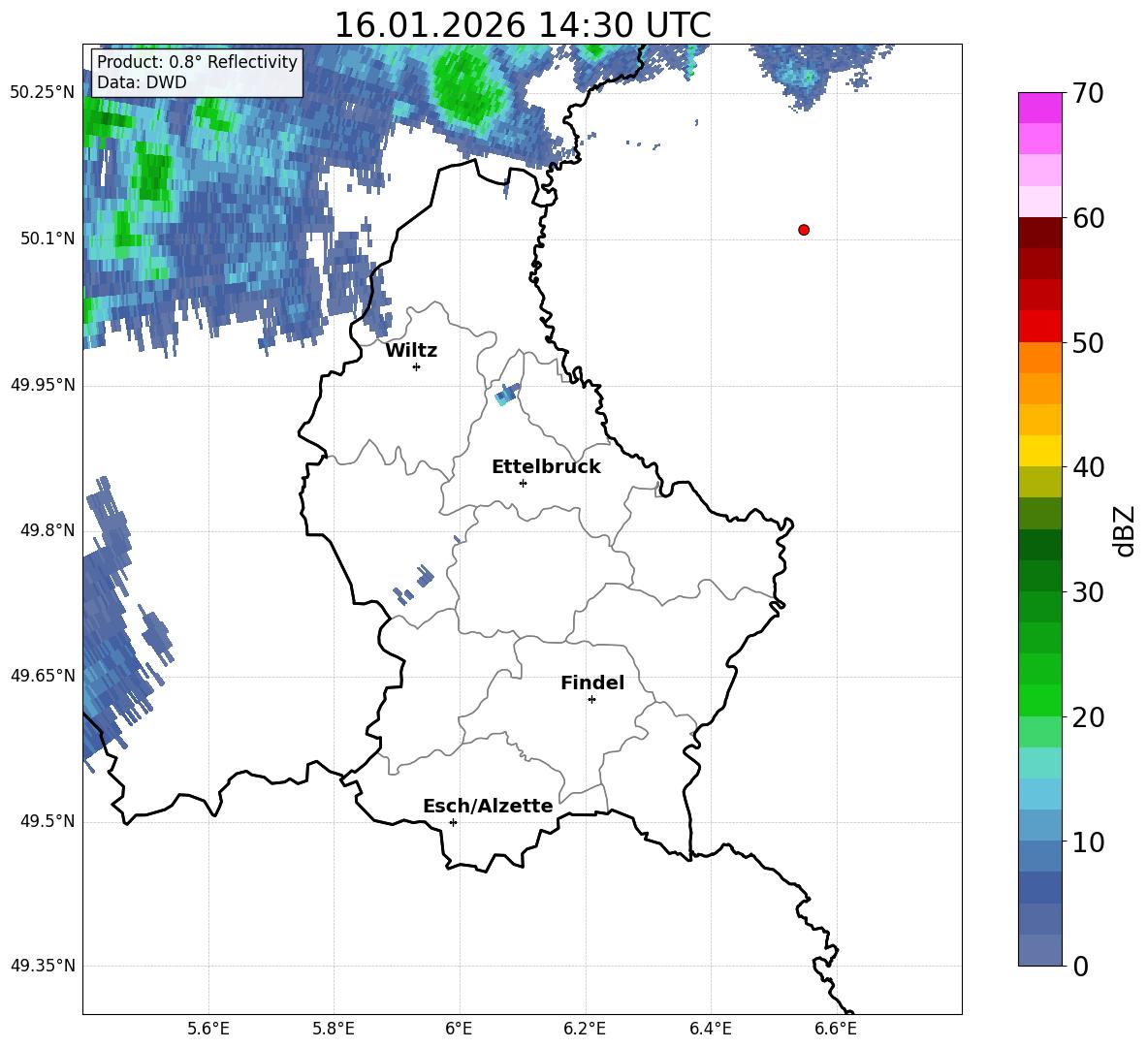
Task: Click the Wiltz station marker cross
Action: 417,366
